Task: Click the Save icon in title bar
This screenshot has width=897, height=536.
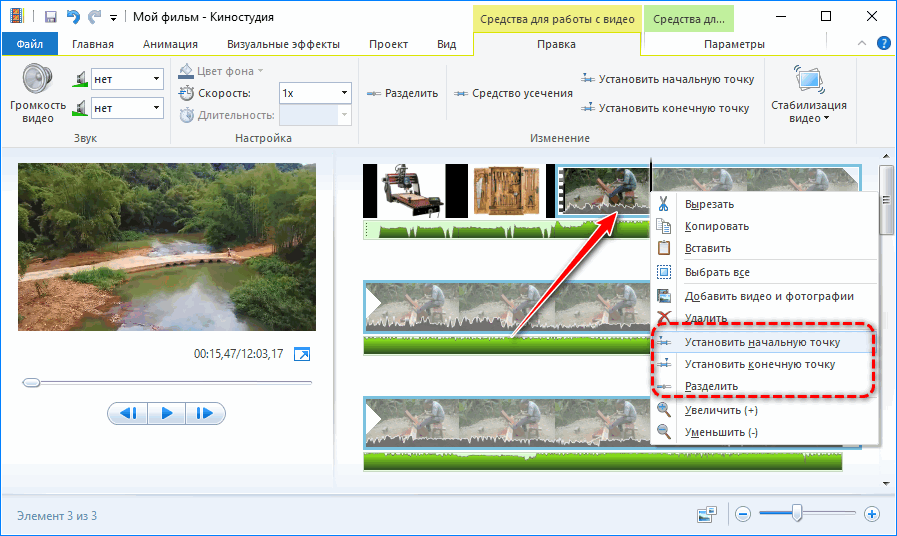Action: click(x=50, y=17)
